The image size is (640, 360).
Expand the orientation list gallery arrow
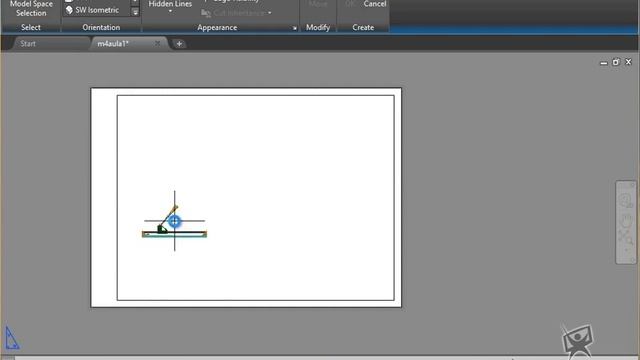[x=135, y=12]
